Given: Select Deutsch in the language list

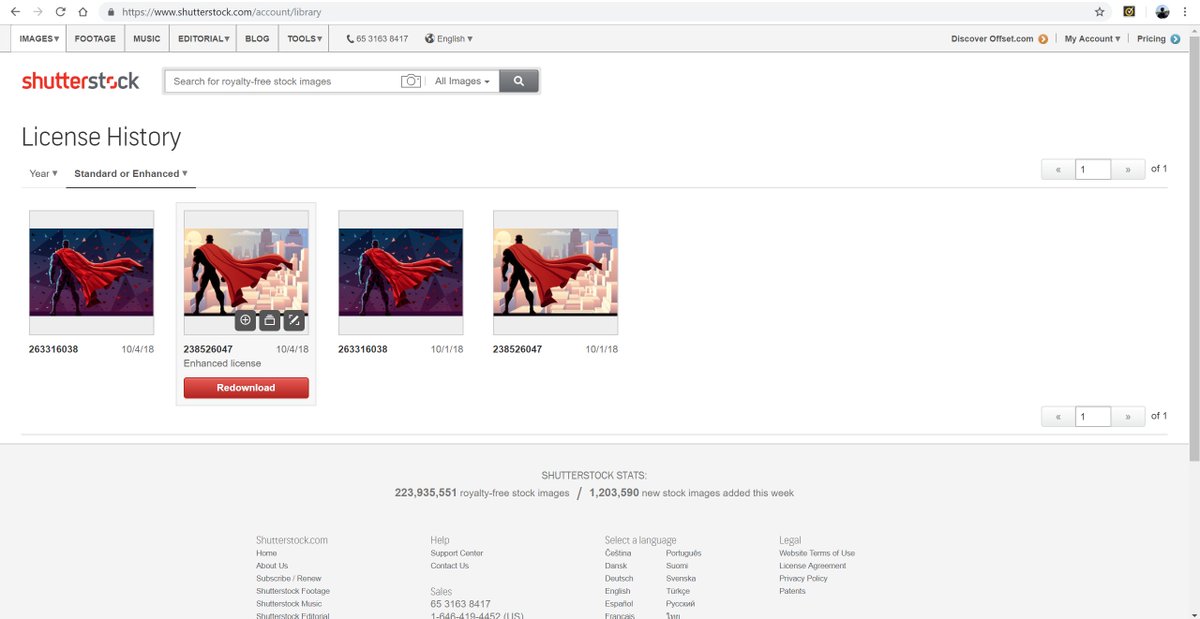Looking at the screenshot, I should [619, 579].
